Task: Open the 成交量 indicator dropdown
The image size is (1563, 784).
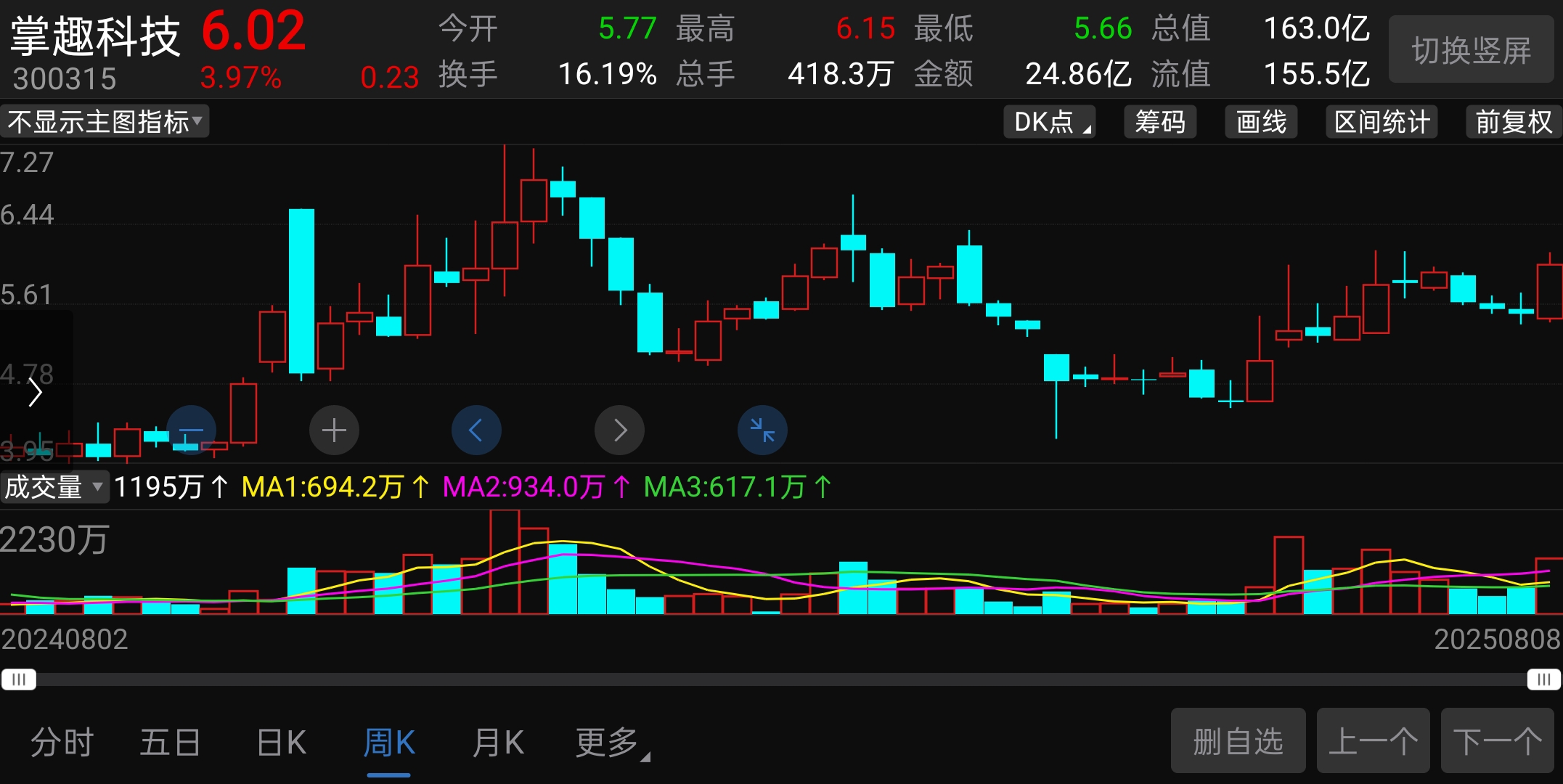Action: click(x=55, y=486)
